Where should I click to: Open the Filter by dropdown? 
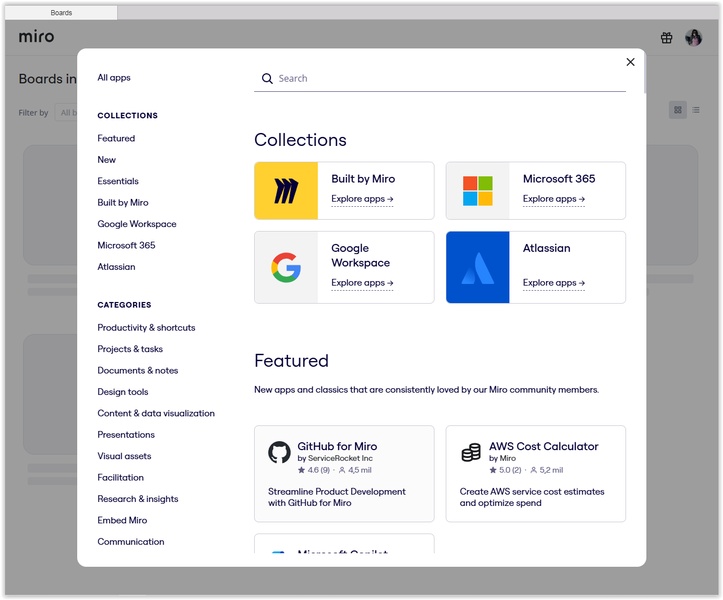click(66, 113)
